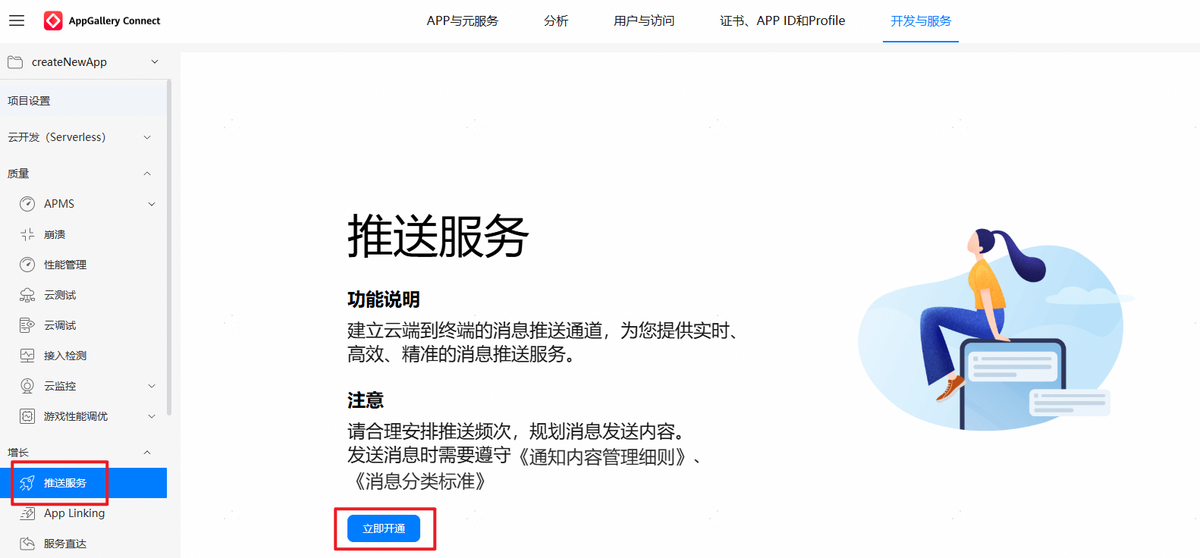The height and width of the screenshot is (558, 1200).
Task: Collapse the 质量 section
Action: click(x=147, y=174)
